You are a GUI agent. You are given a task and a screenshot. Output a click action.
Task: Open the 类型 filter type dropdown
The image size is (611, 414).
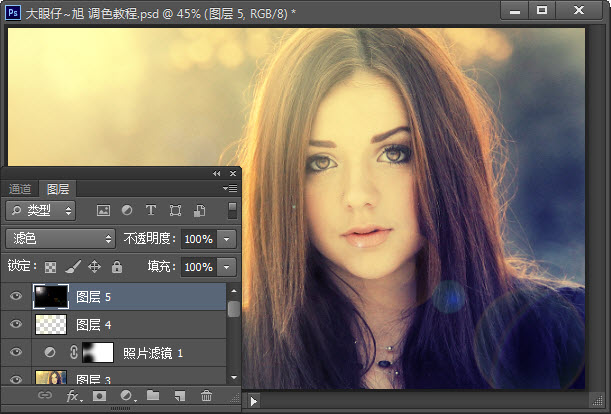pyautogui.click(x=41, y=211)
